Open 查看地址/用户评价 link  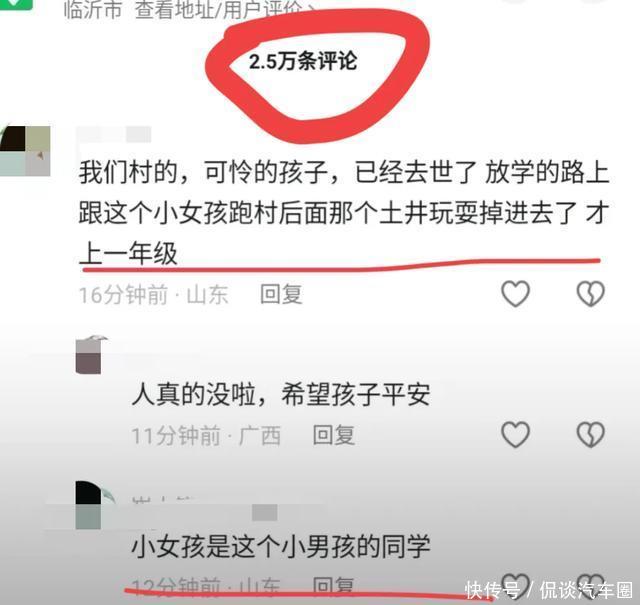(220, 9)
